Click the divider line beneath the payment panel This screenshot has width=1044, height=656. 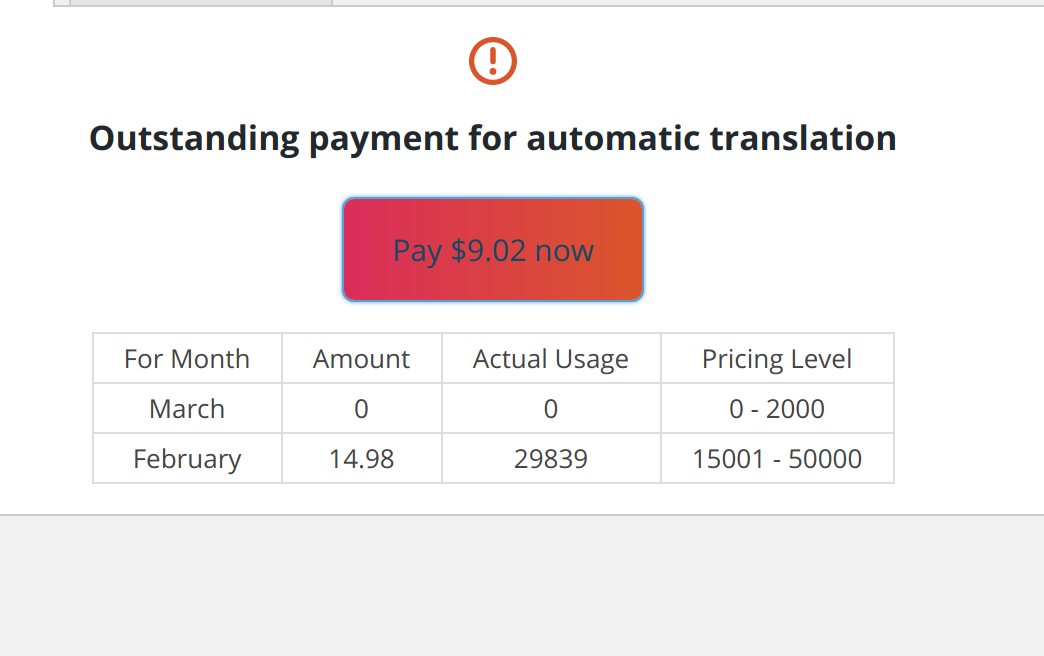(520, 515)
